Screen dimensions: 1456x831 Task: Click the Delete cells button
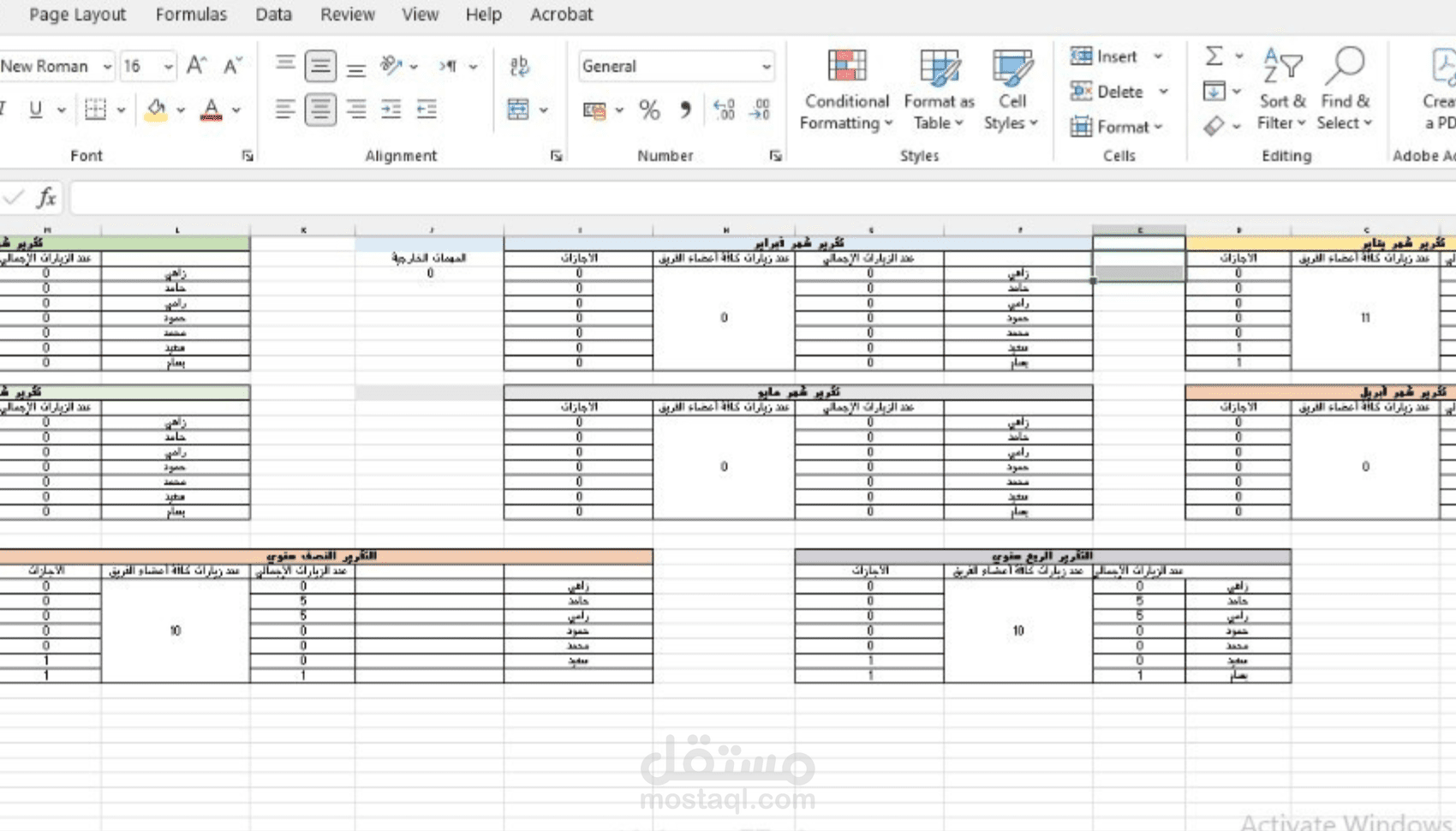coord(1107,92)
